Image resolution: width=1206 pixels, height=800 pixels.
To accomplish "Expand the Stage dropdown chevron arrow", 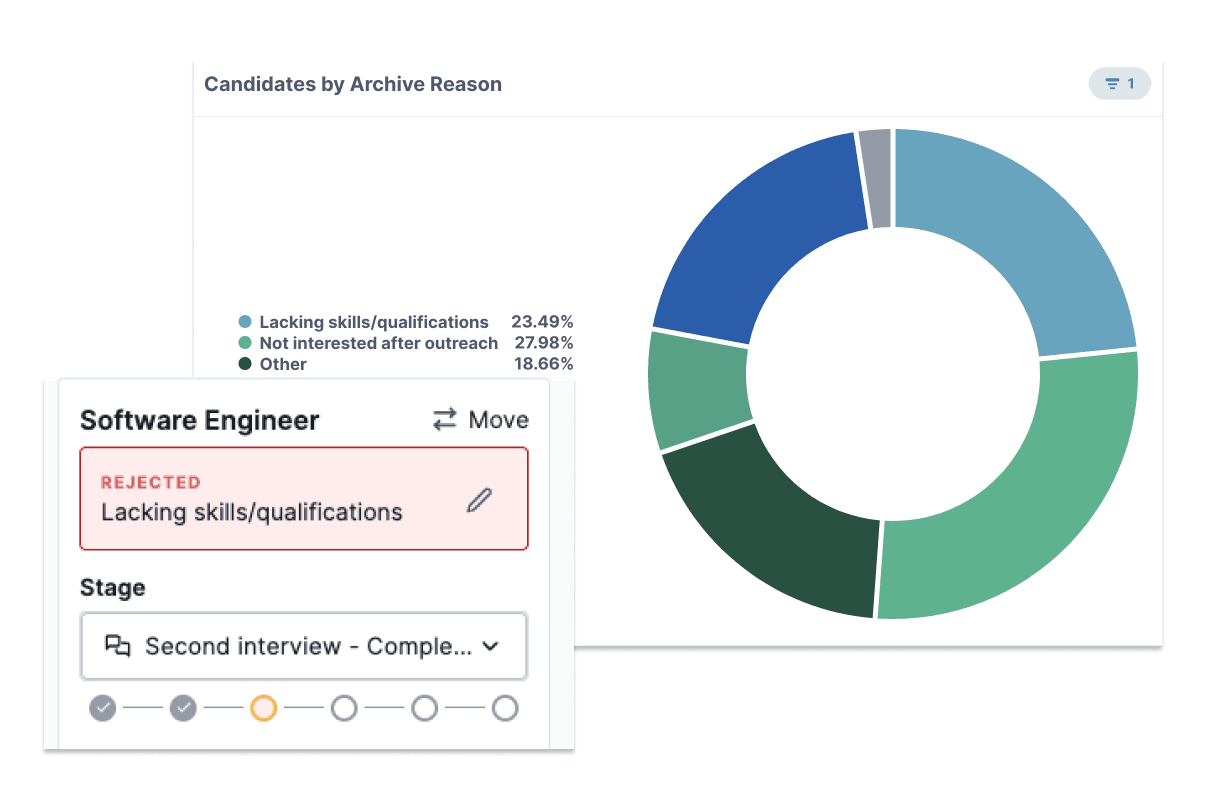I will 490,647.
